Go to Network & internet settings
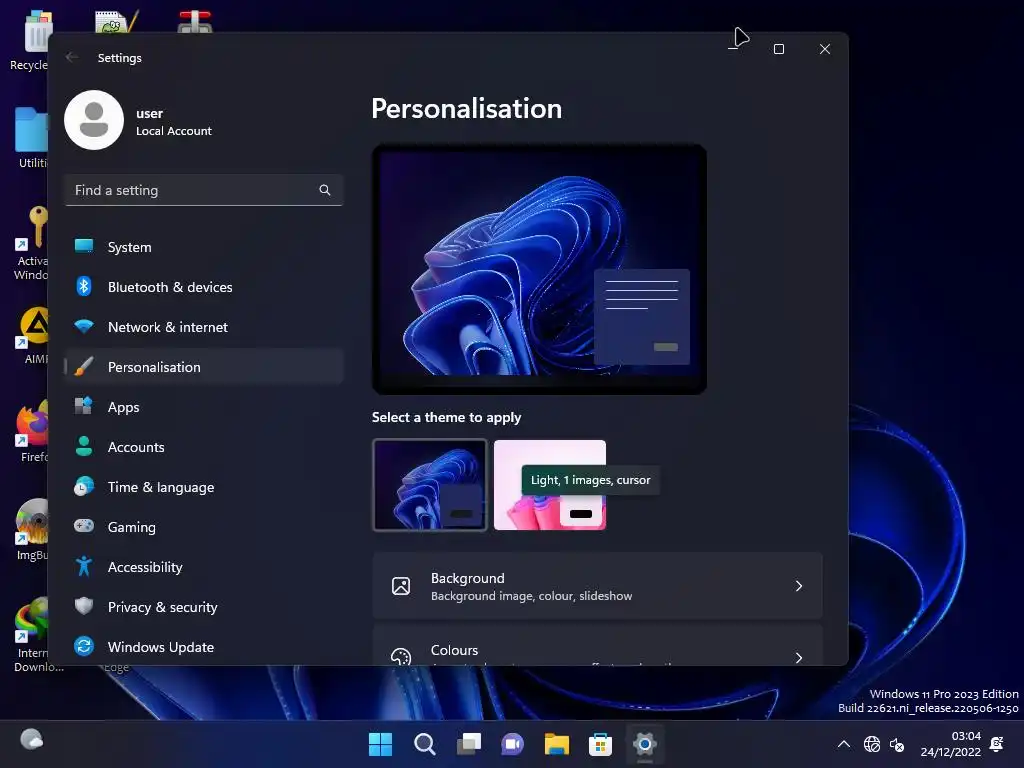 point(204,327)
